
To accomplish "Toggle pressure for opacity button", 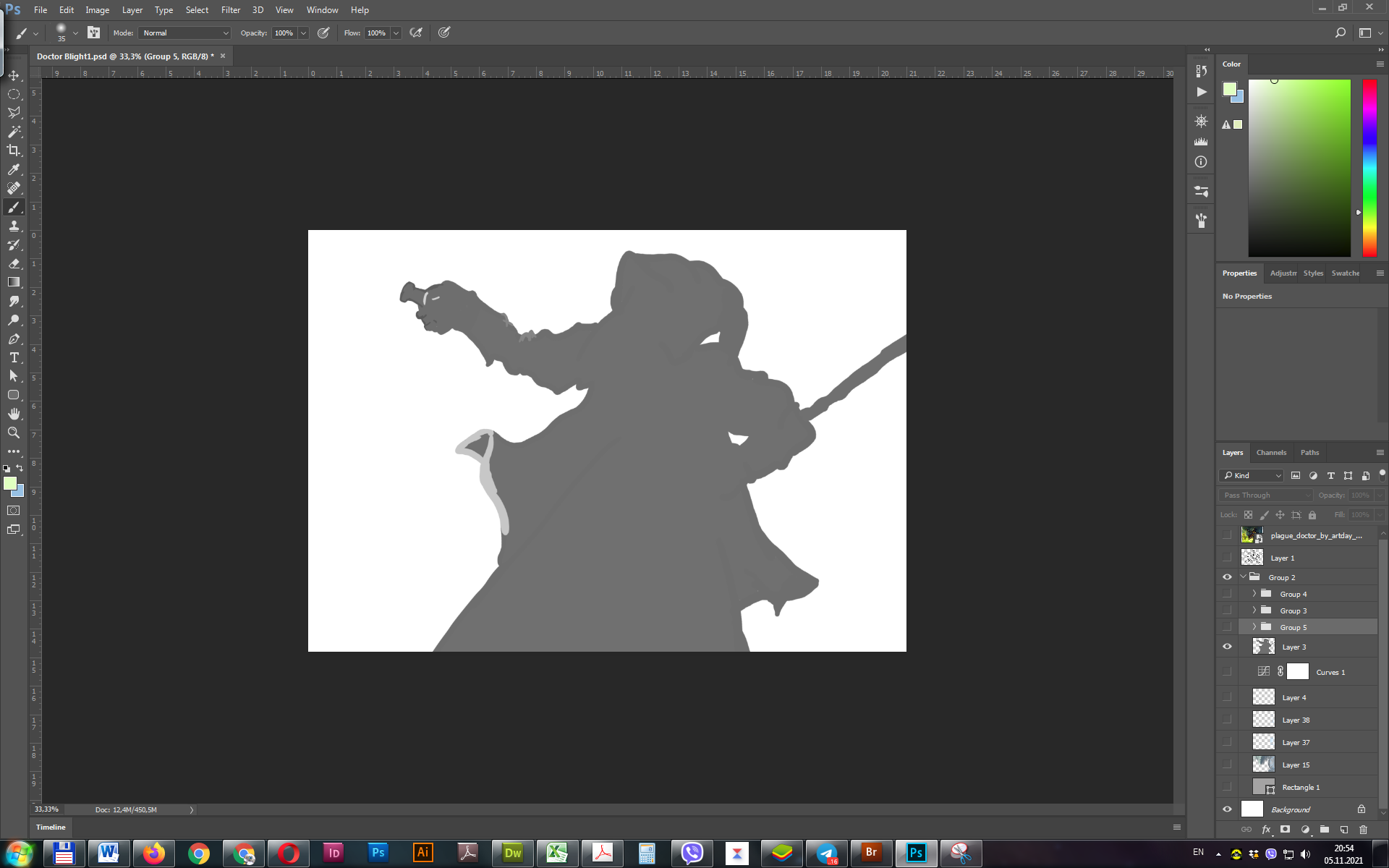I will (323, 33).
